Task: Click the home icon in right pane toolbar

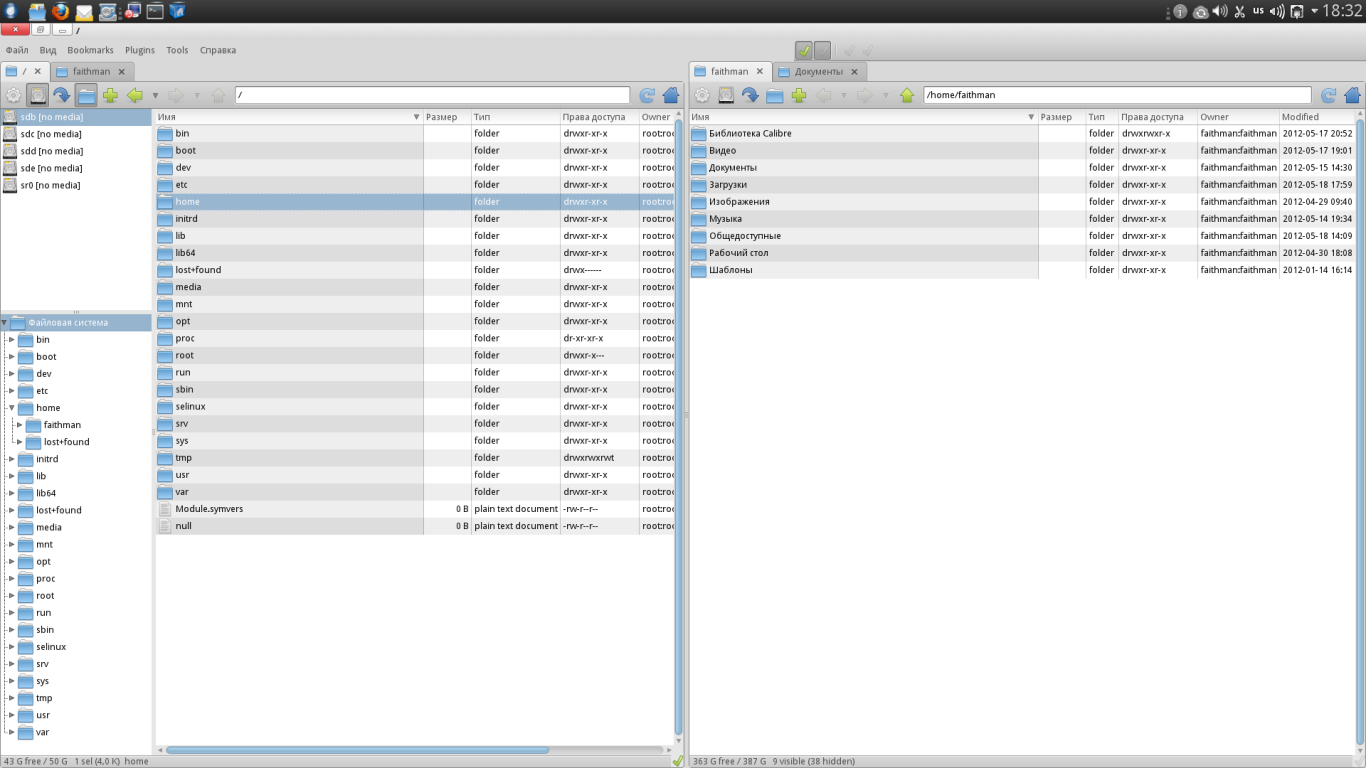Action: [1353, 95]
